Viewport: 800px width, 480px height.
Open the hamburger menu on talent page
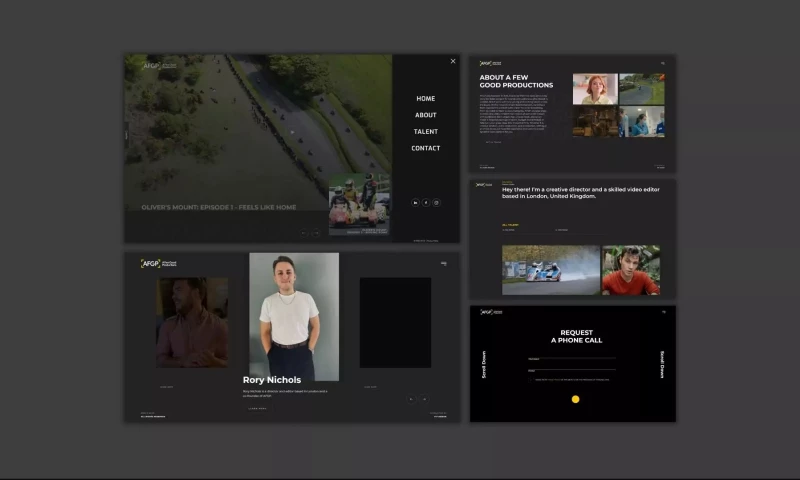[x=443, y=264]
